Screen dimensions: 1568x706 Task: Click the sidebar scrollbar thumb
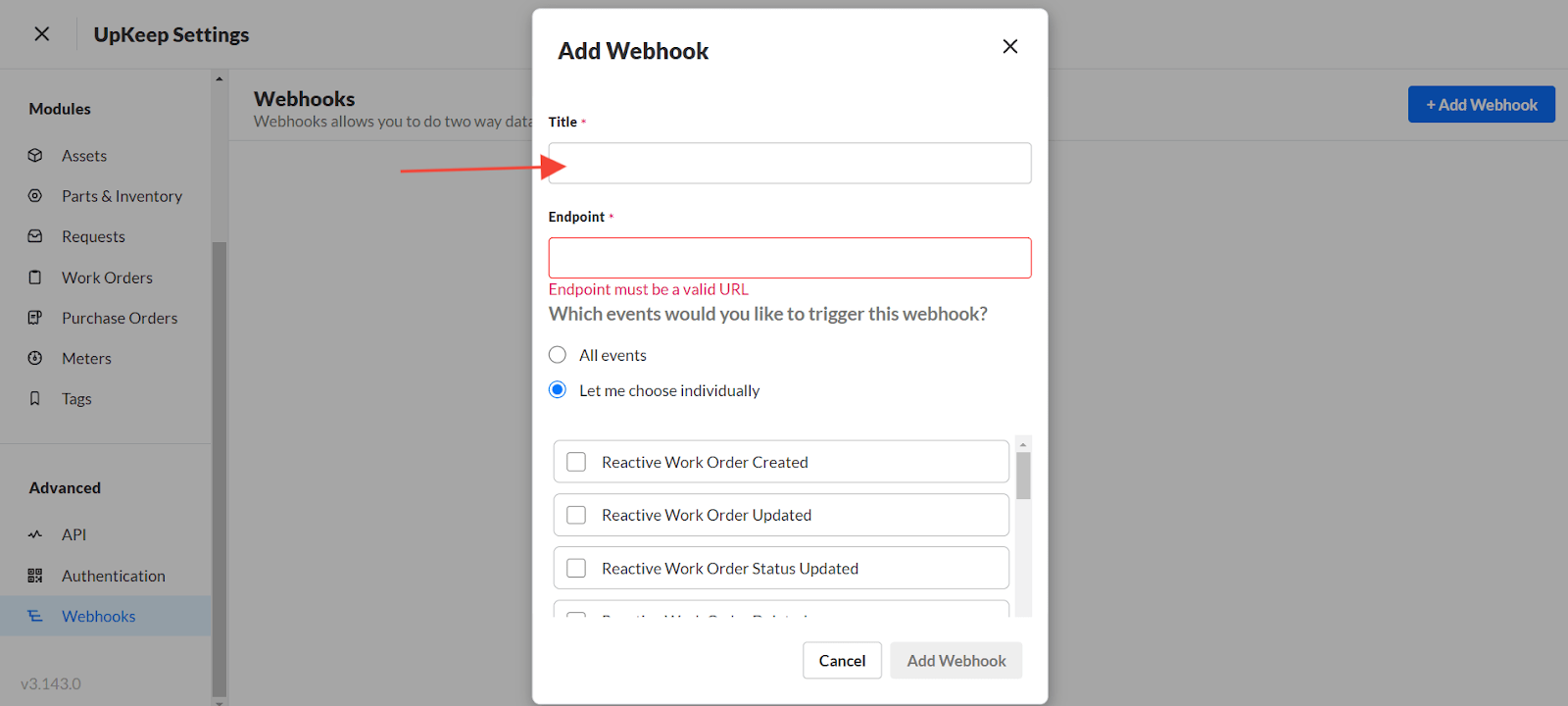click(x=220, y=468)
